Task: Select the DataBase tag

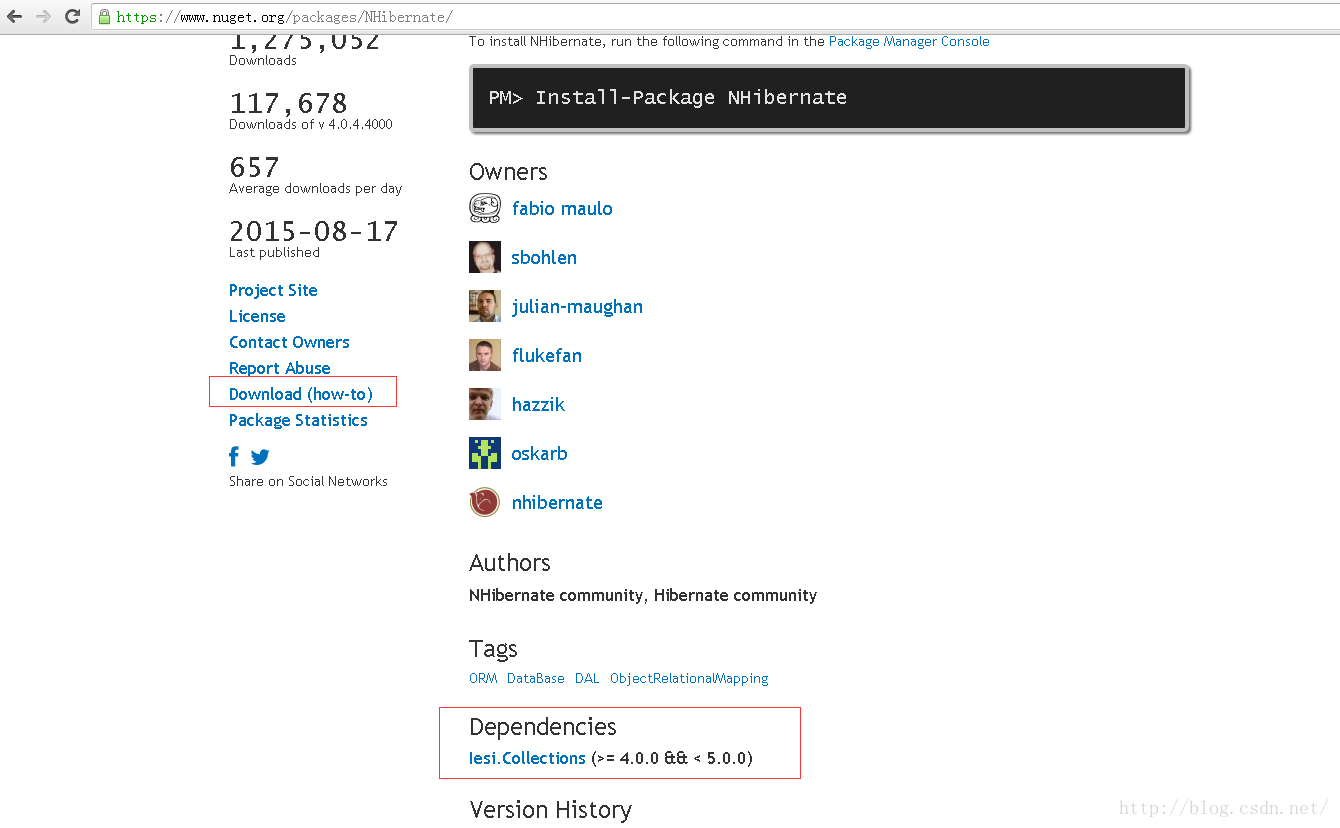Action: click(536, 678)
